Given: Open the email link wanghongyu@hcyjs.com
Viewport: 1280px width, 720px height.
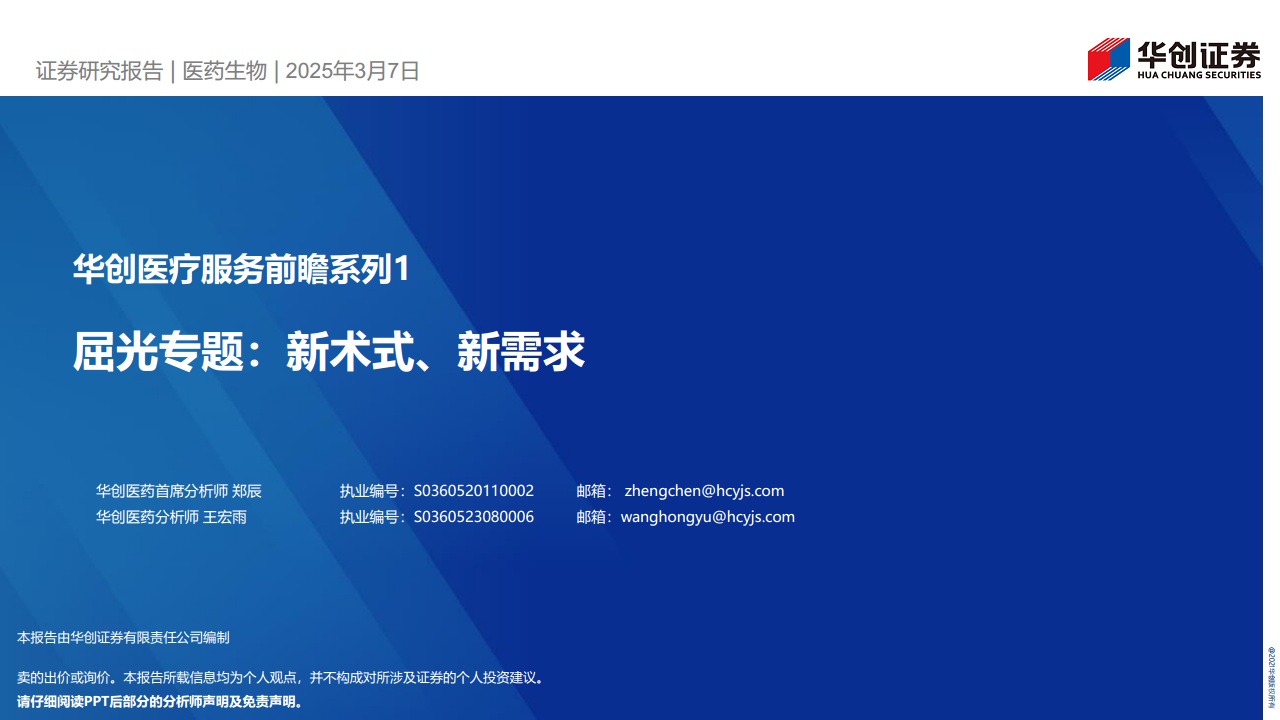Looking at the screenshot, I should point(708,517).
